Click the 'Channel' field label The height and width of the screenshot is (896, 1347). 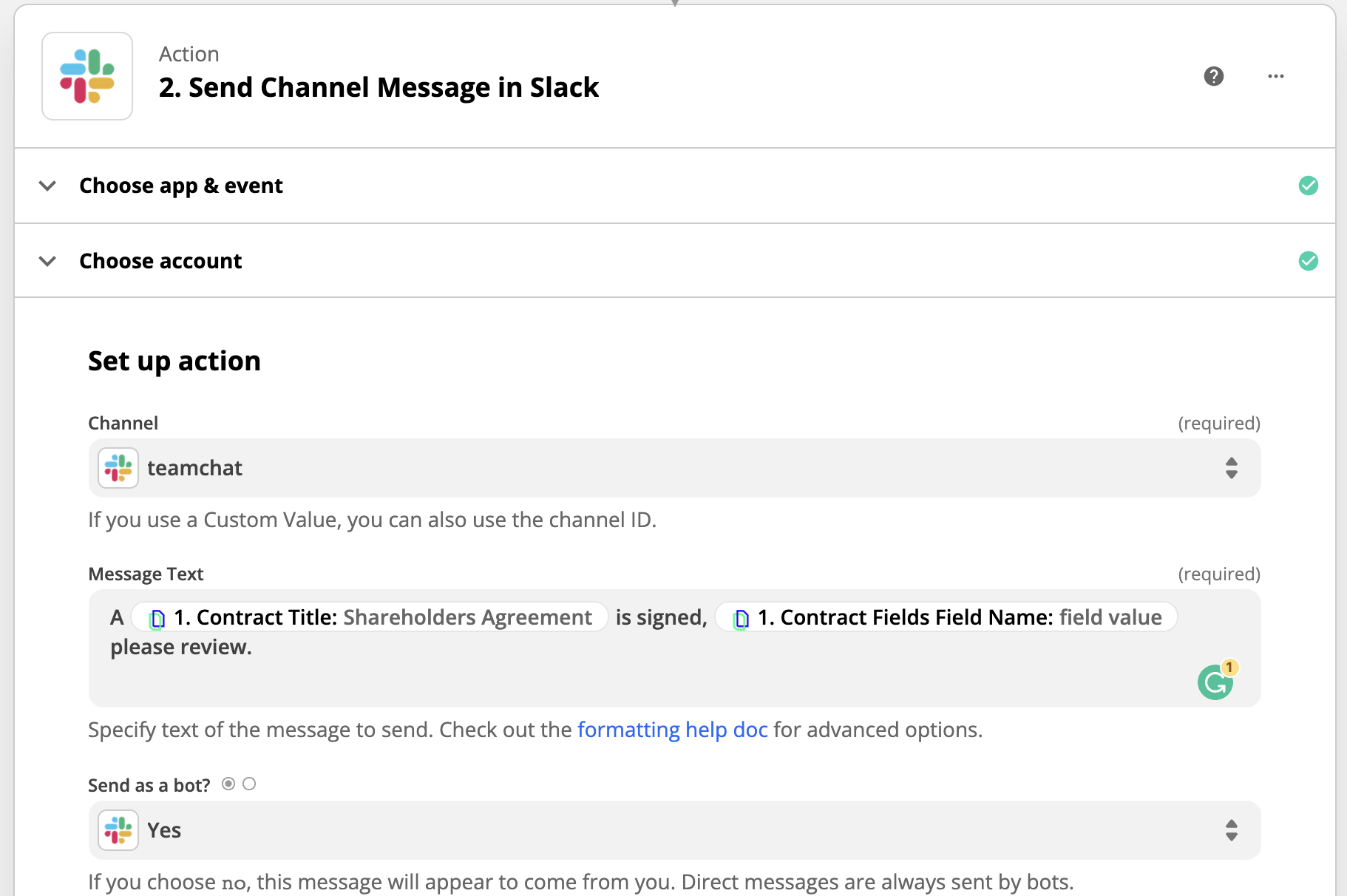[x=123, y=424]
